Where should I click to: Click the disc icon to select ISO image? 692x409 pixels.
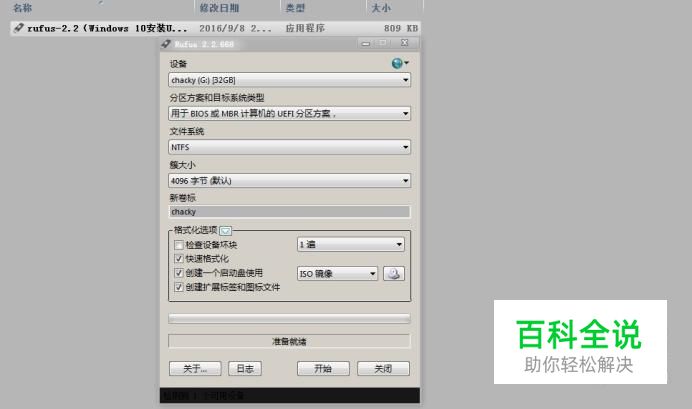394,274
